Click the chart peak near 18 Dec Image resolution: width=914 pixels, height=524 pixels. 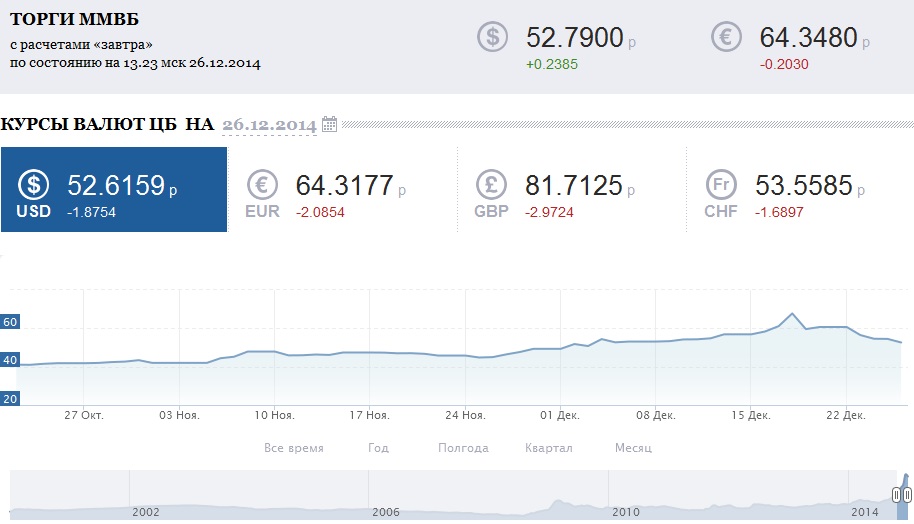[792, 314]
